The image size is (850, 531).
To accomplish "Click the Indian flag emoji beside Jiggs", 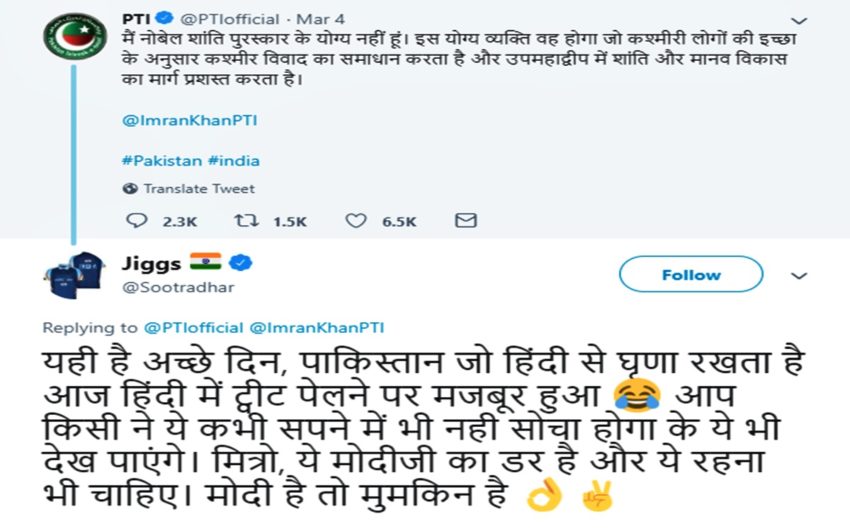I will click(207, 263).
